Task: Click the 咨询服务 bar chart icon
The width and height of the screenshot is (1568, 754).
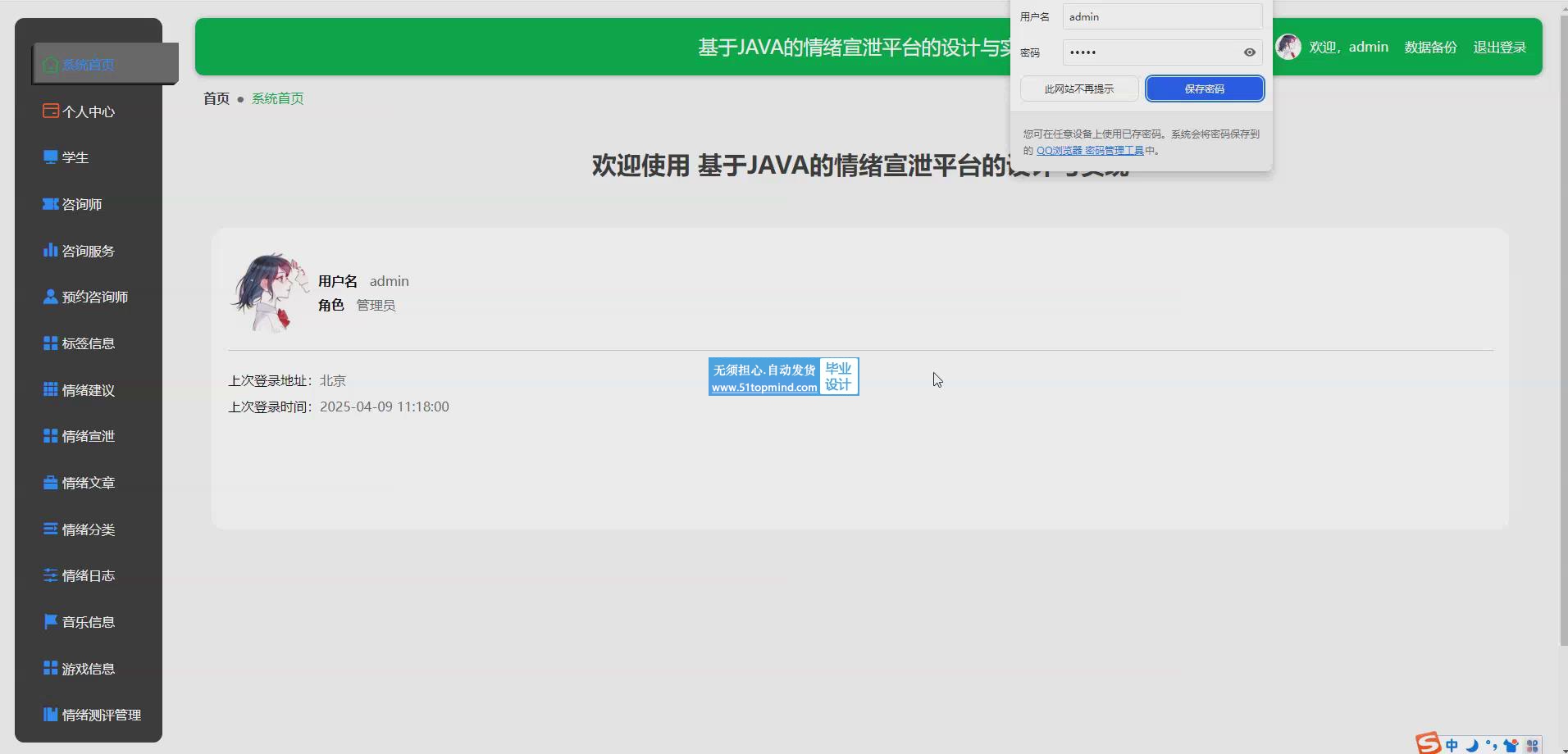Action: (x=50, y=250)
